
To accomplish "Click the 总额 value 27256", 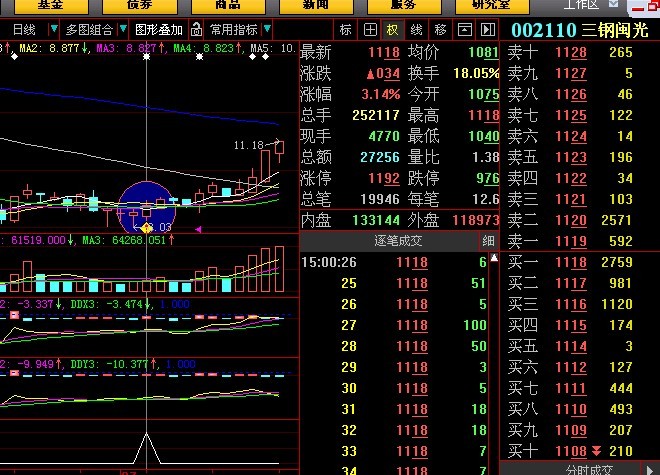I will tap(380, 157).
